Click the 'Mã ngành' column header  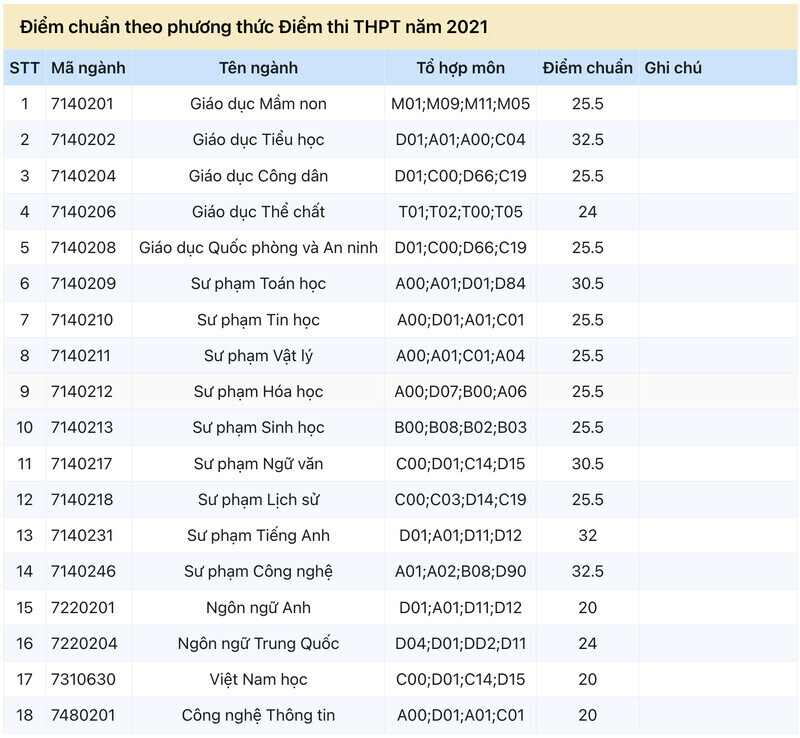click(x=88, y=67)
